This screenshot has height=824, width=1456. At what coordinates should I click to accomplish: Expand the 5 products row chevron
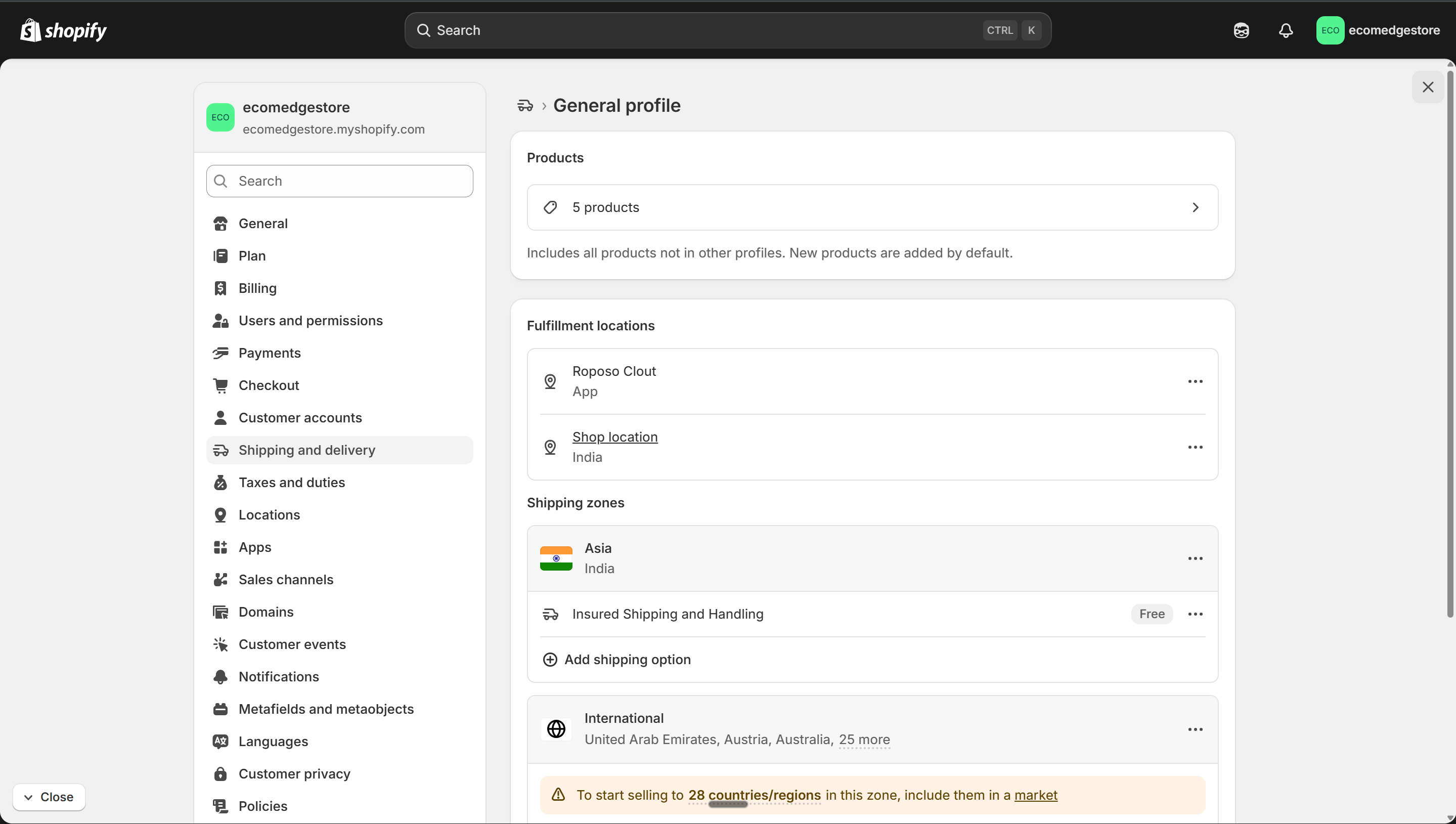[x=1195, y=206]
